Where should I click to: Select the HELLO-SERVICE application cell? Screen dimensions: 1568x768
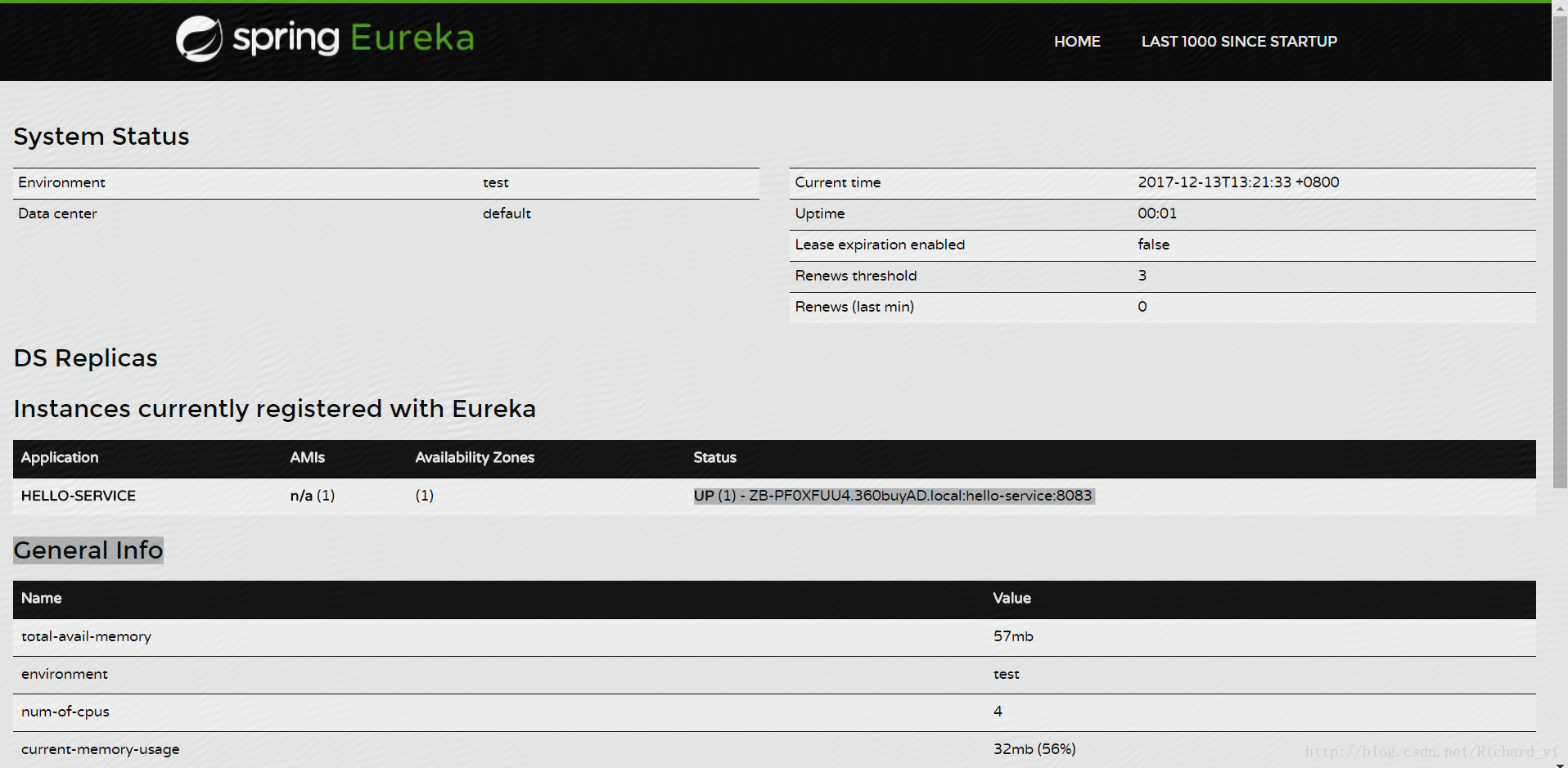[79, 496]
